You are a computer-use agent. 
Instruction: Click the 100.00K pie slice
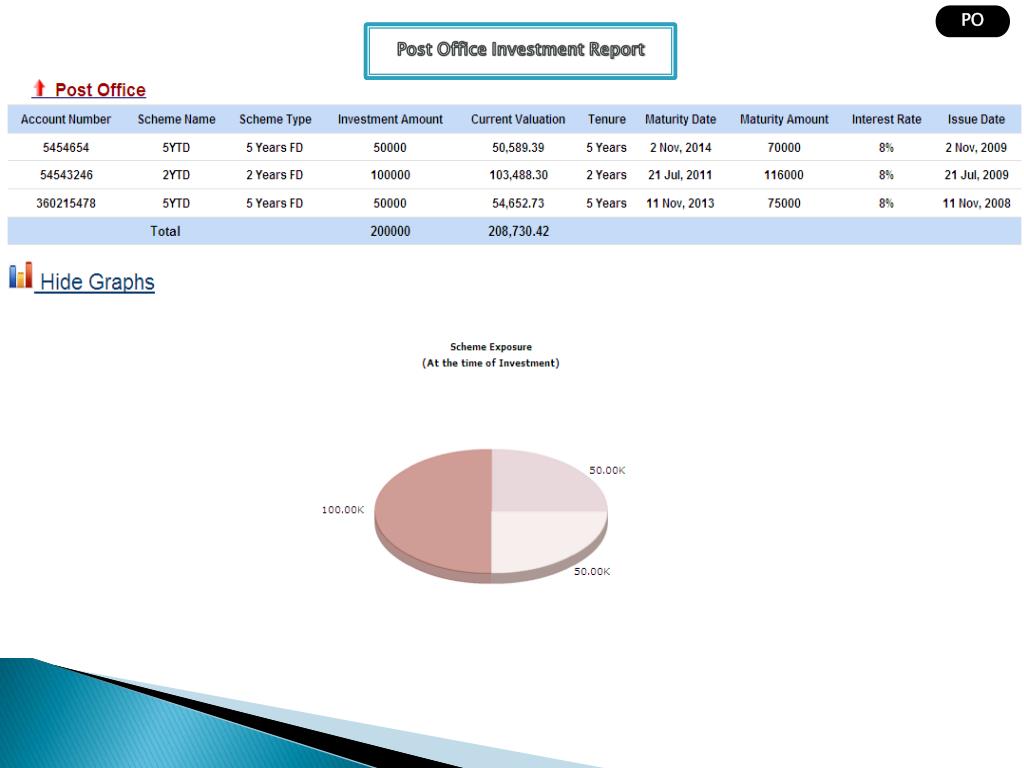(x=434, y=511)
